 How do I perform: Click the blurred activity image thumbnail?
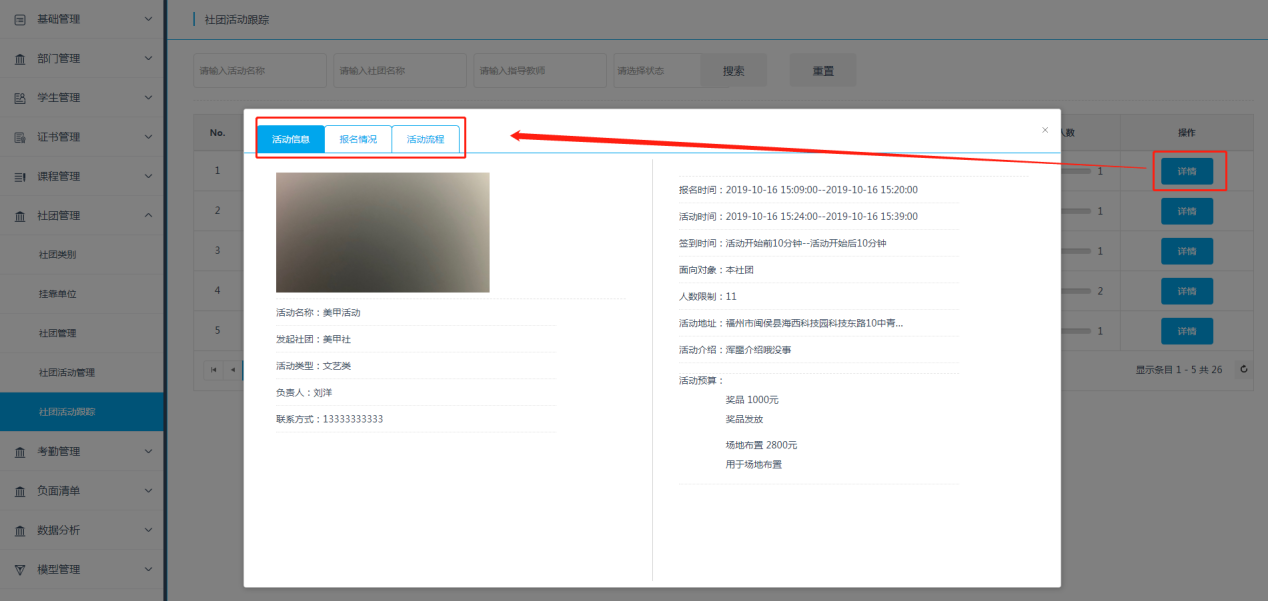click(x=382, y=232)
